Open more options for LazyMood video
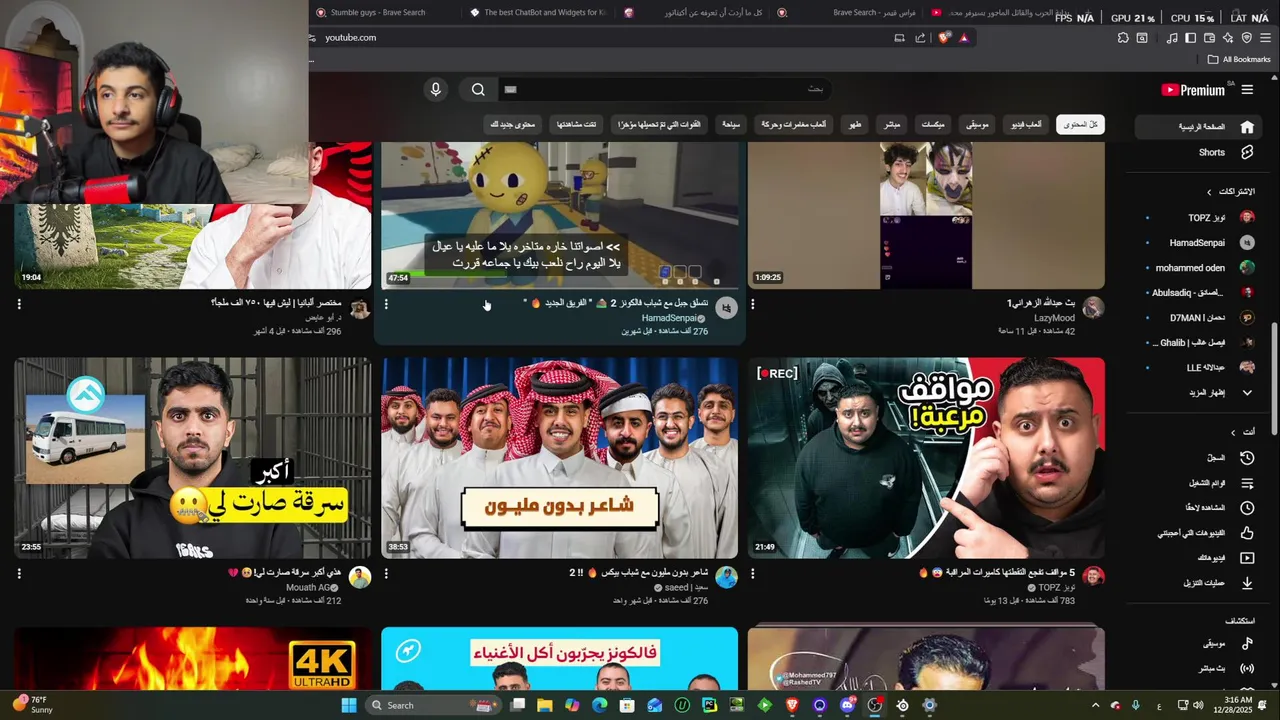 click(753, 304)
